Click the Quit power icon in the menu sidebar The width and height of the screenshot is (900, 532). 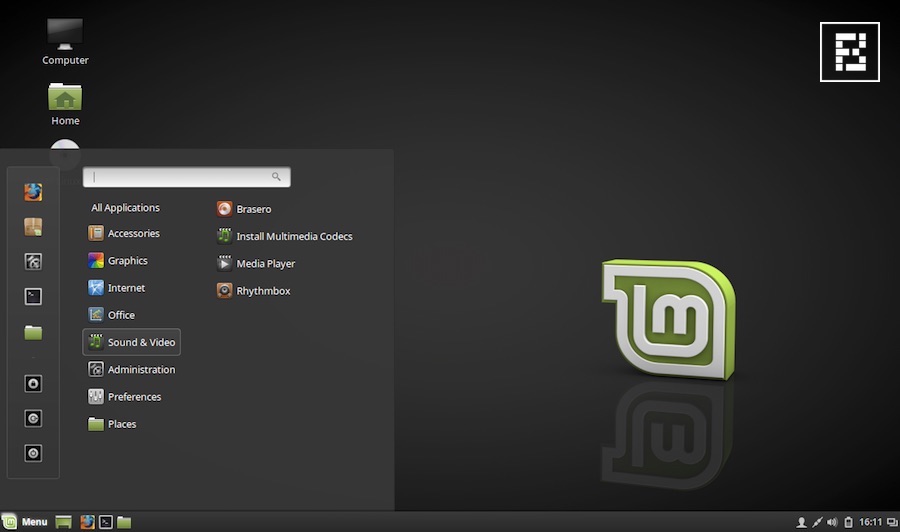point(33,453)
